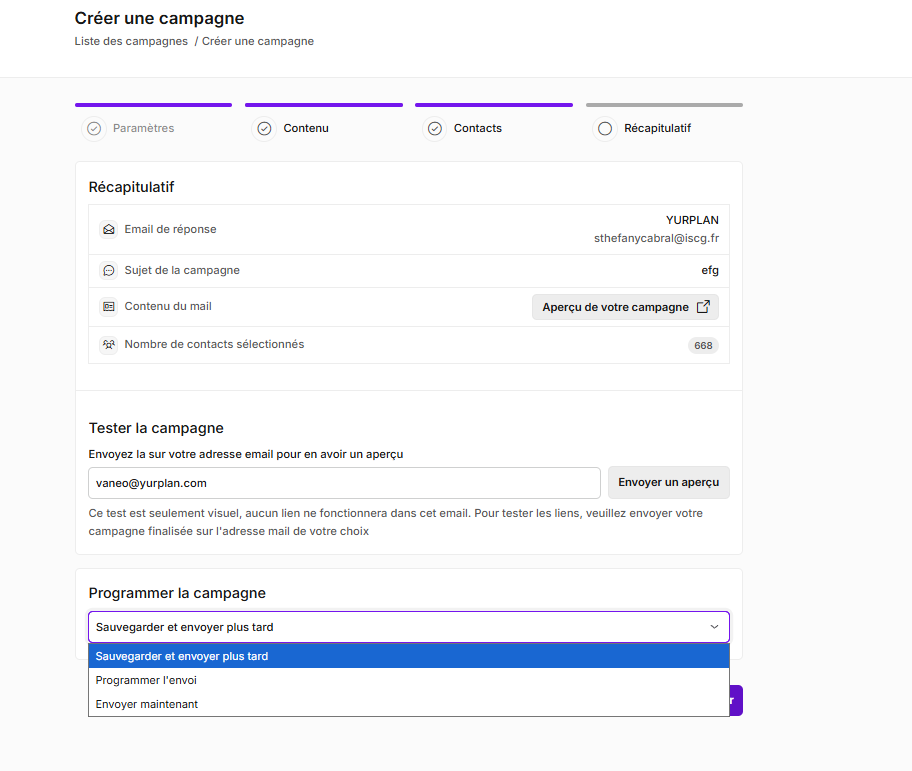Open Aperçu de votre campagne

point(625,307)
